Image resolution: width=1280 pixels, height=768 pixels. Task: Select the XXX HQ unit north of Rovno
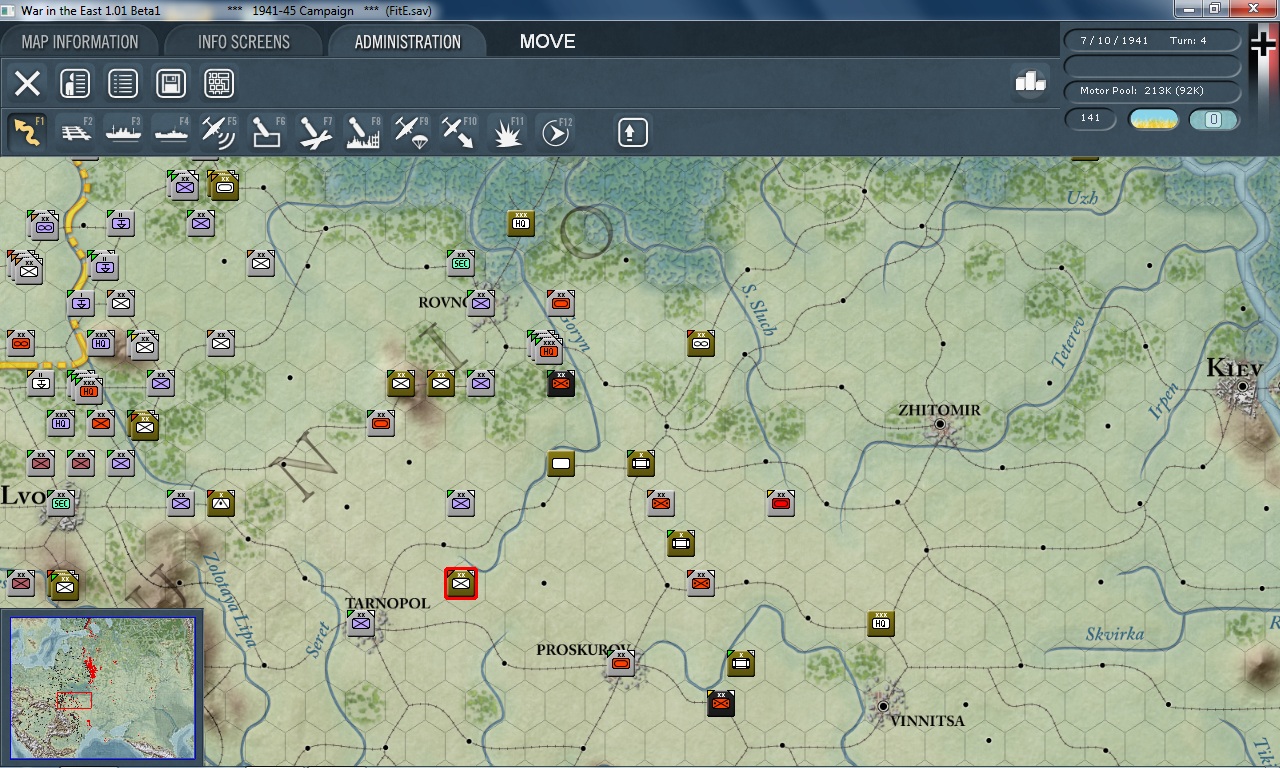(x=521, y=223)
